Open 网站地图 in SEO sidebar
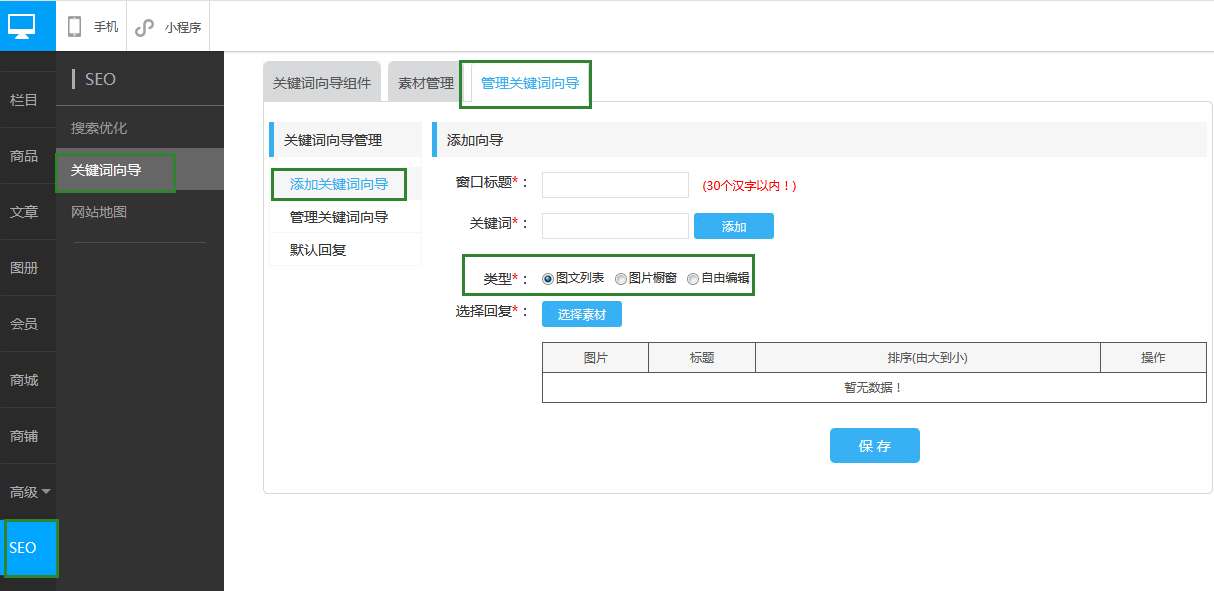This screenshot has width=1214, height=591. 99,212
